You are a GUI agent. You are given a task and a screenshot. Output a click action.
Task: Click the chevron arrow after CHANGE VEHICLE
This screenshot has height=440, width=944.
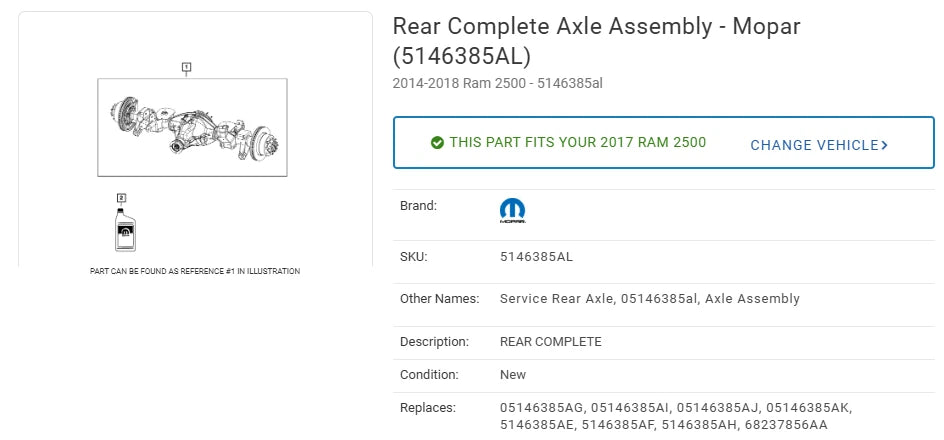point(884,145)
